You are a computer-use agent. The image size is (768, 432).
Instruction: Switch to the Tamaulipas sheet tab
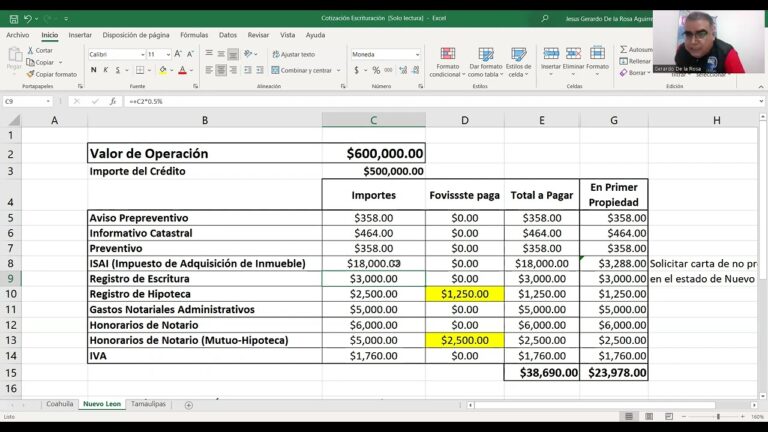(148, 404)
